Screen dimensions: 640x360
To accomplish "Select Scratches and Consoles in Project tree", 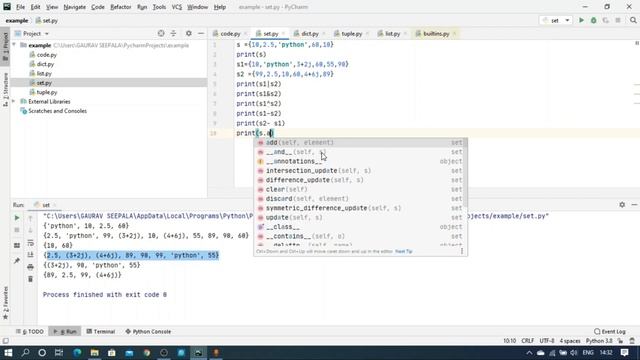I will tap(57, 111).
